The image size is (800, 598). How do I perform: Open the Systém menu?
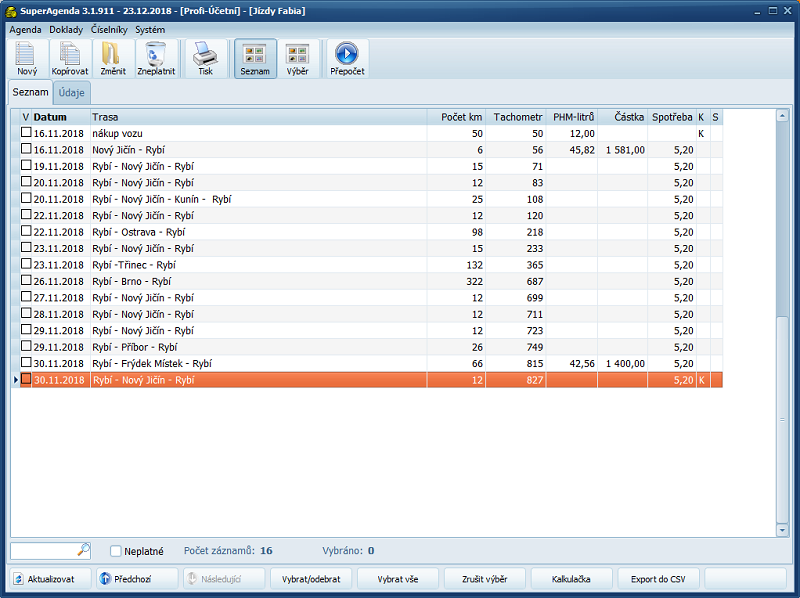(x=150, y=30)
